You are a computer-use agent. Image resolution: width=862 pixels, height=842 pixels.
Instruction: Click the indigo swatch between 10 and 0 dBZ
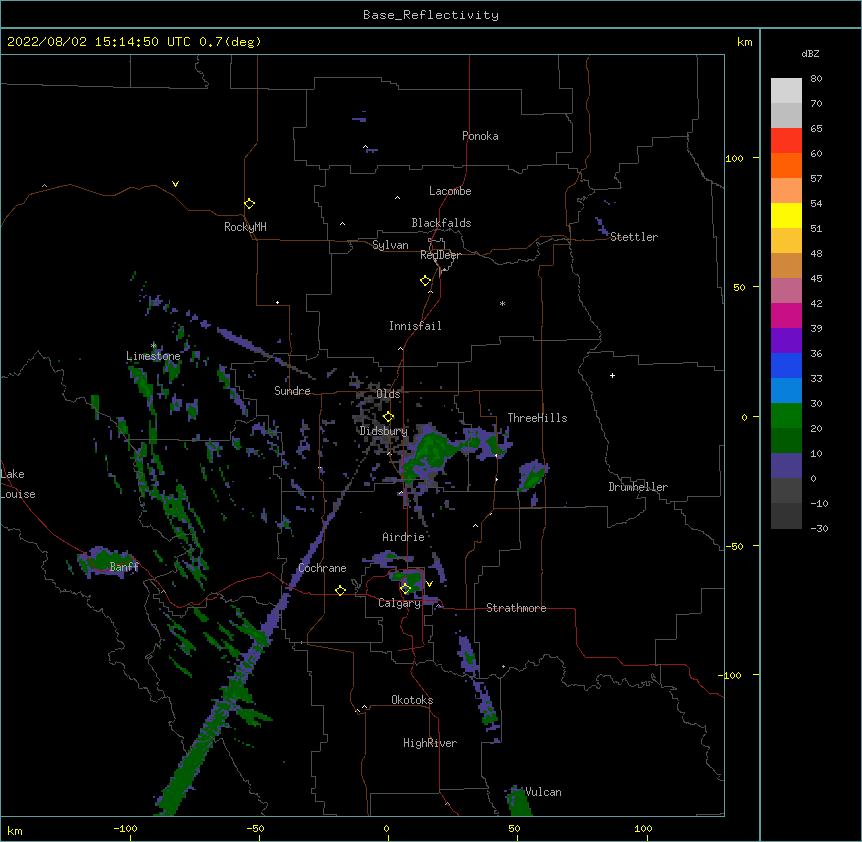[x=786, y=466]
